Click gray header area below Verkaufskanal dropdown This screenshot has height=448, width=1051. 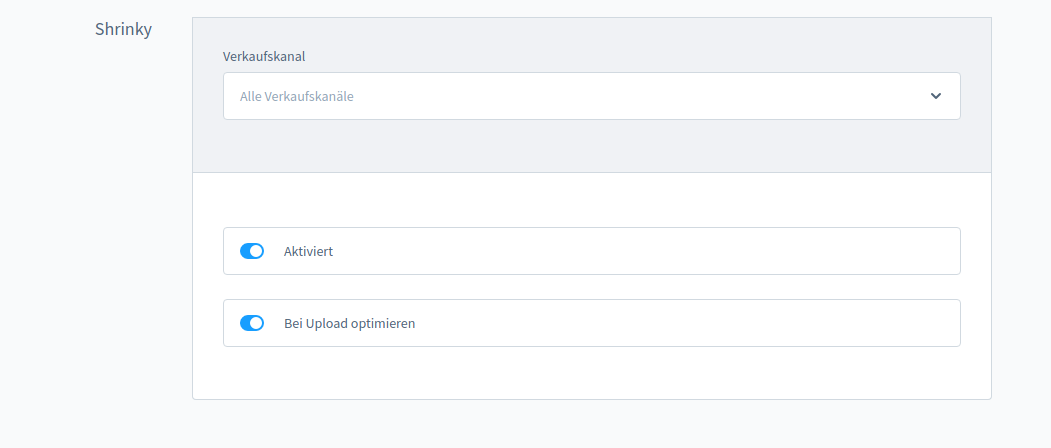[591, 146]
